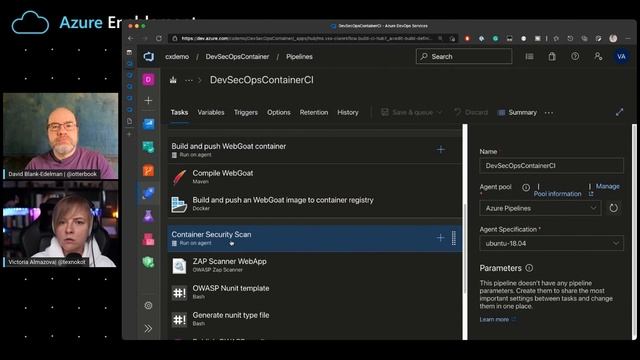
Task: Open Learn more link under Parameters
Action: tap(494, 319)
